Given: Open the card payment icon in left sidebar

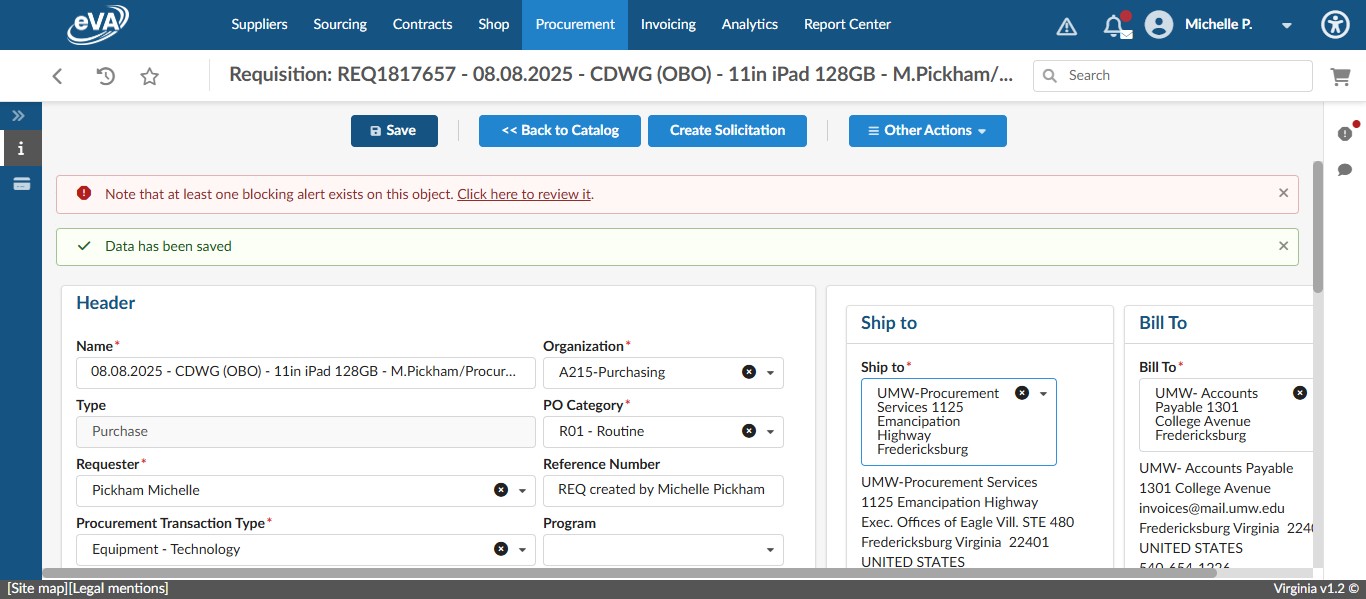Looking at the screenshot, I should coord(21,184).
